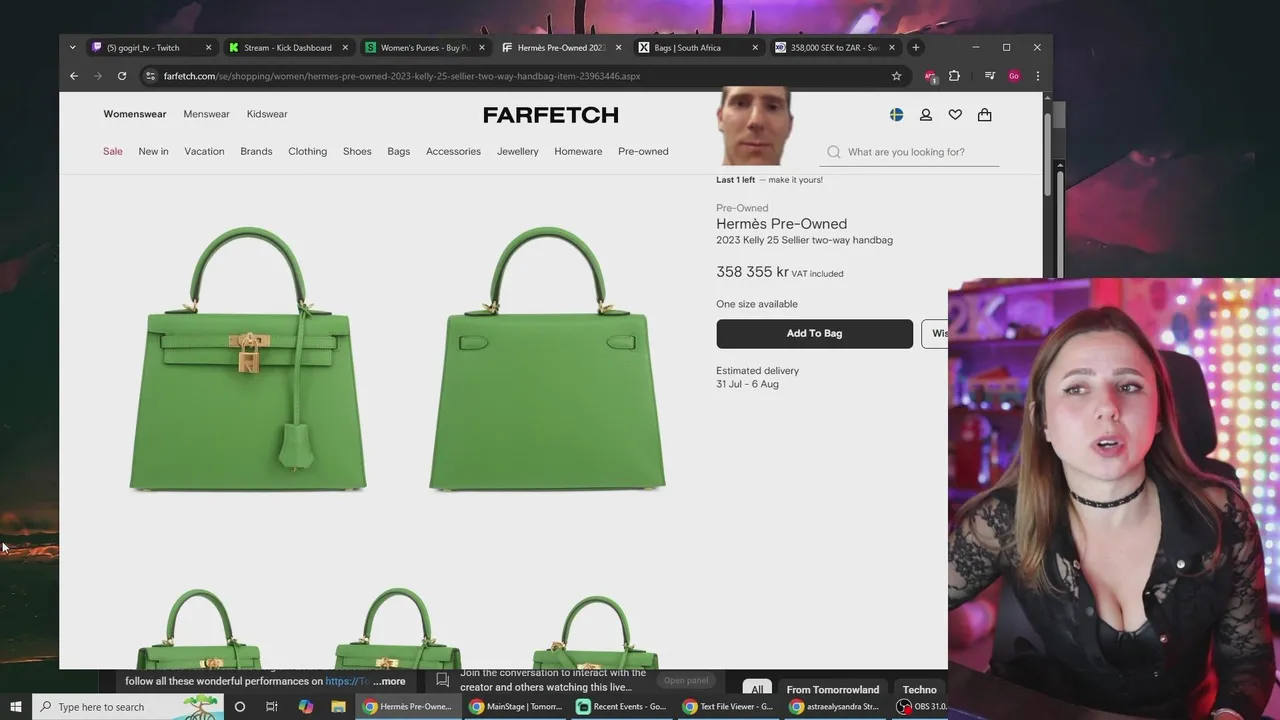Click the search magnifier icon on Farfetch
Screen dimensions: 1280x720
834,152
